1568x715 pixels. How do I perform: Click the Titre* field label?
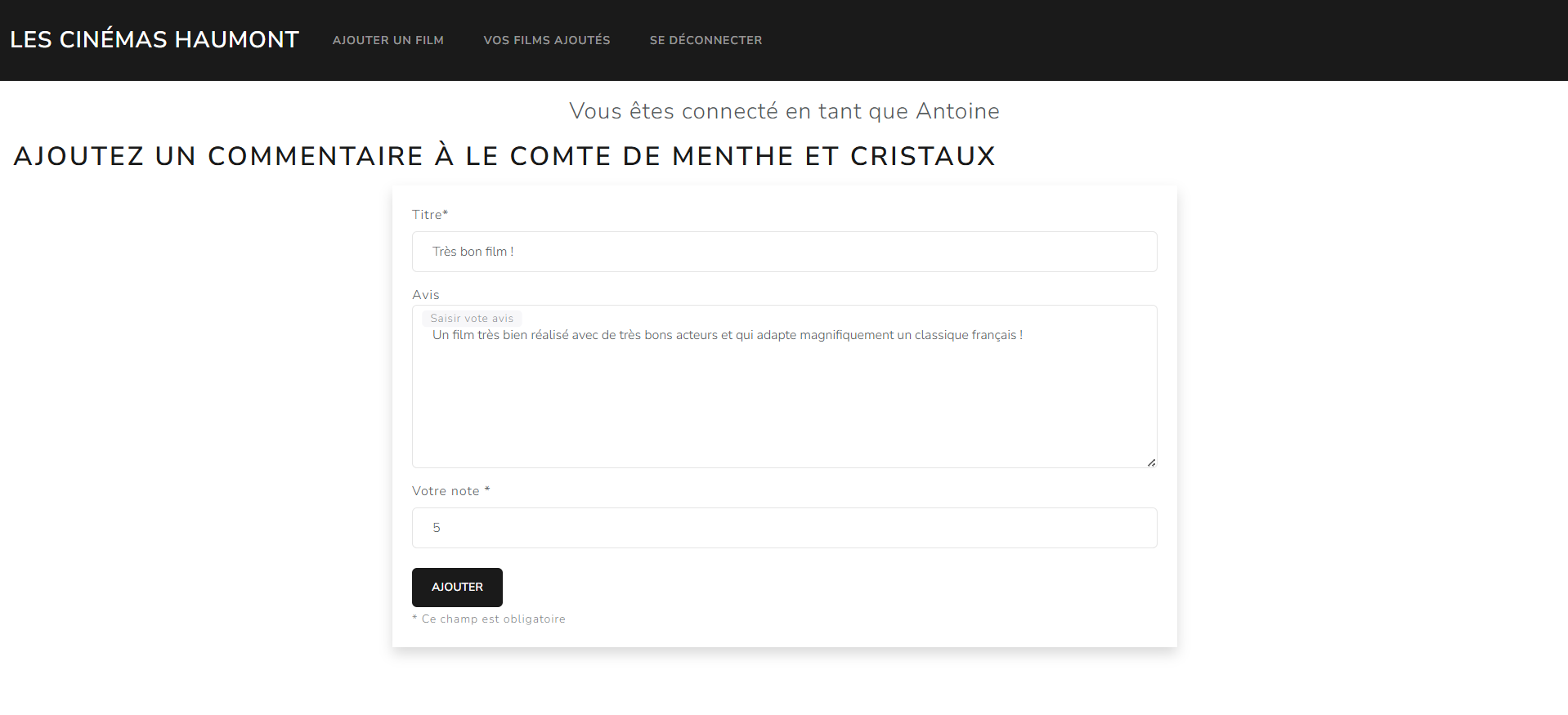coord(429,215)
